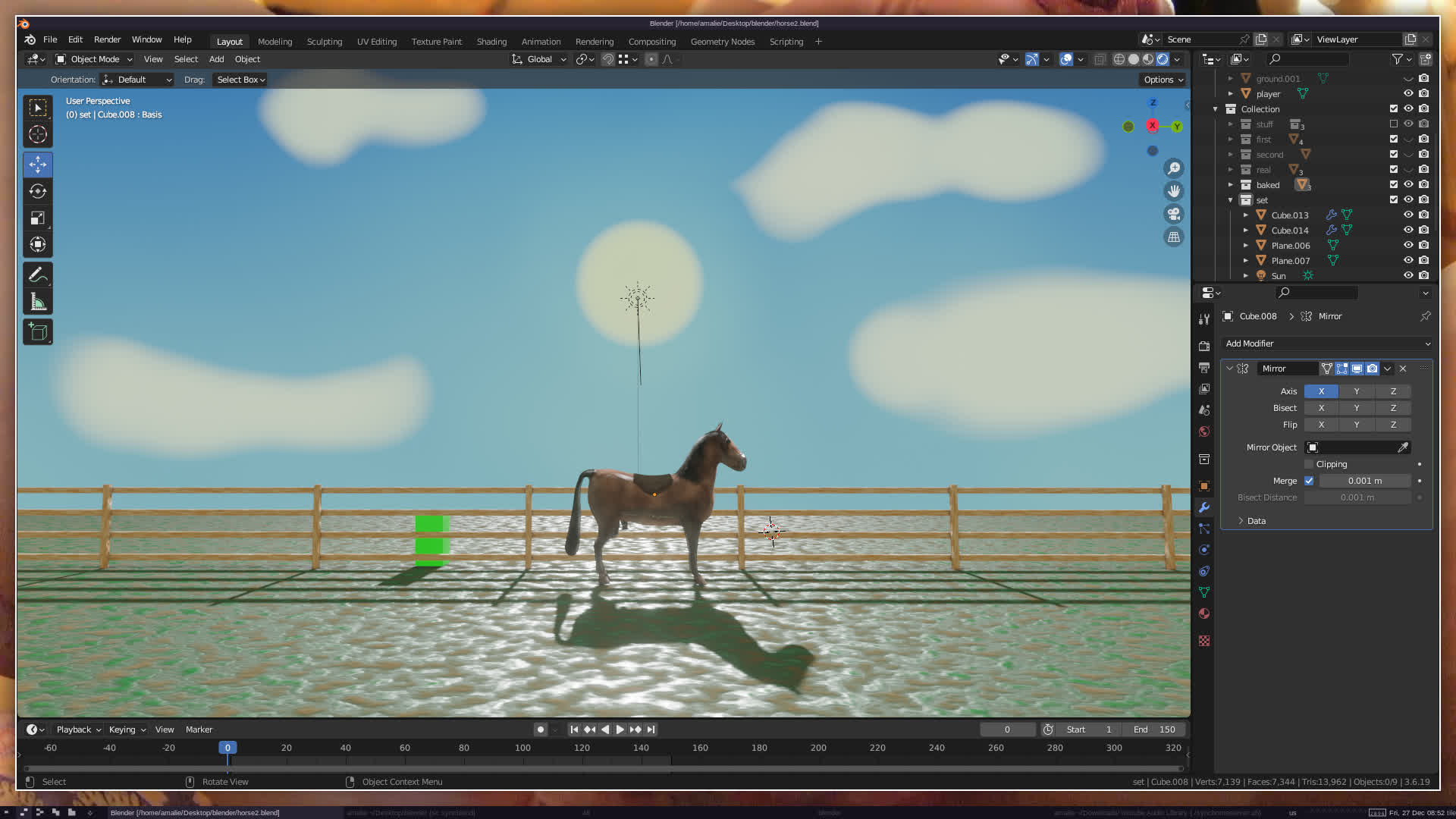The image size is (1456, 819).
Task: Activate the Annotate pencil tool
Action: [x=38, y=275]
